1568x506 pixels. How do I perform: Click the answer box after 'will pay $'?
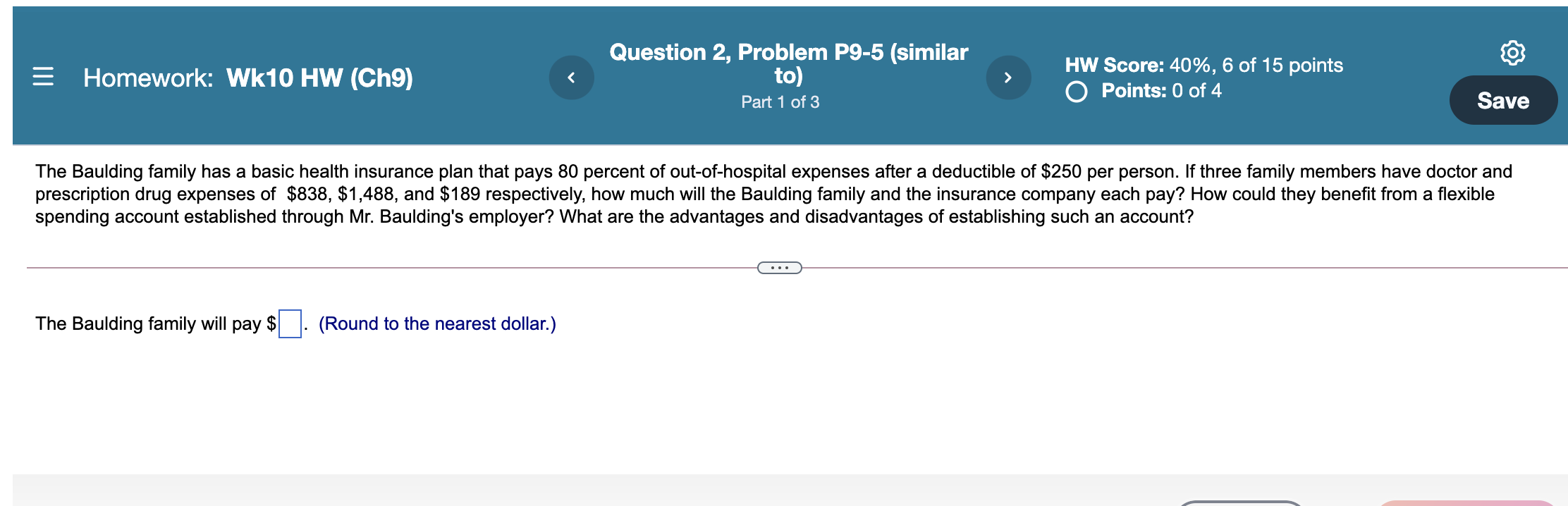290,323
